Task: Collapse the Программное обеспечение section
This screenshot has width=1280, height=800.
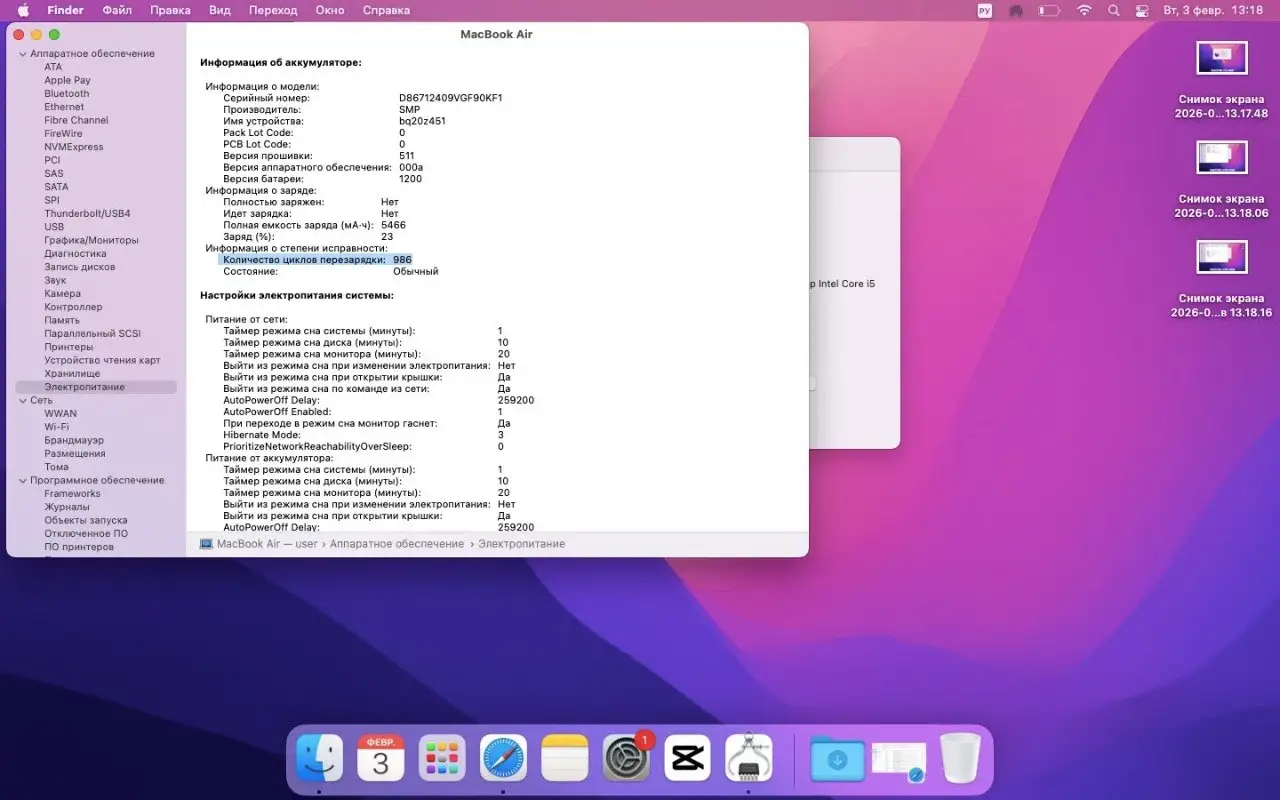Action: click(23, 480)
